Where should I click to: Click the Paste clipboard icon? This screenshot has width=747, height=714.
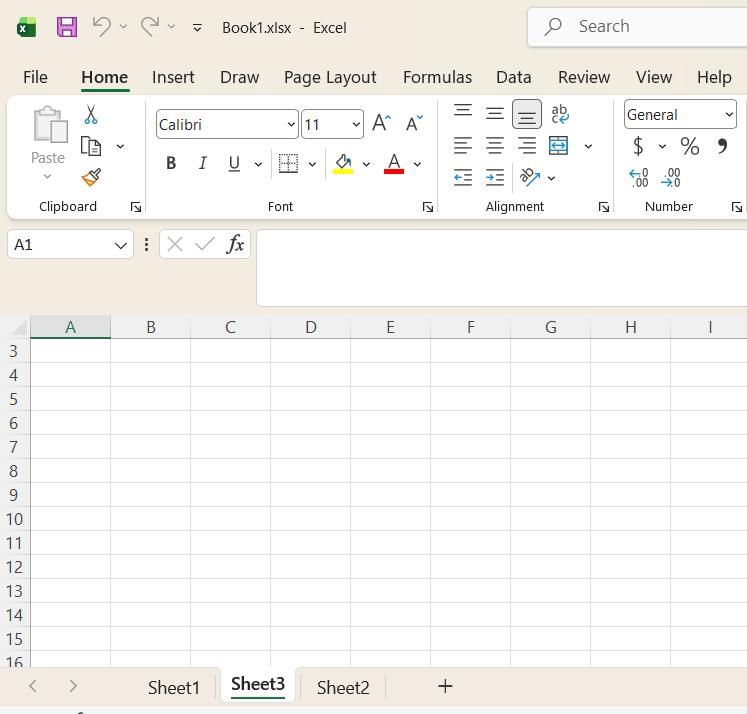pyautogui.click(x=50, y=124)
